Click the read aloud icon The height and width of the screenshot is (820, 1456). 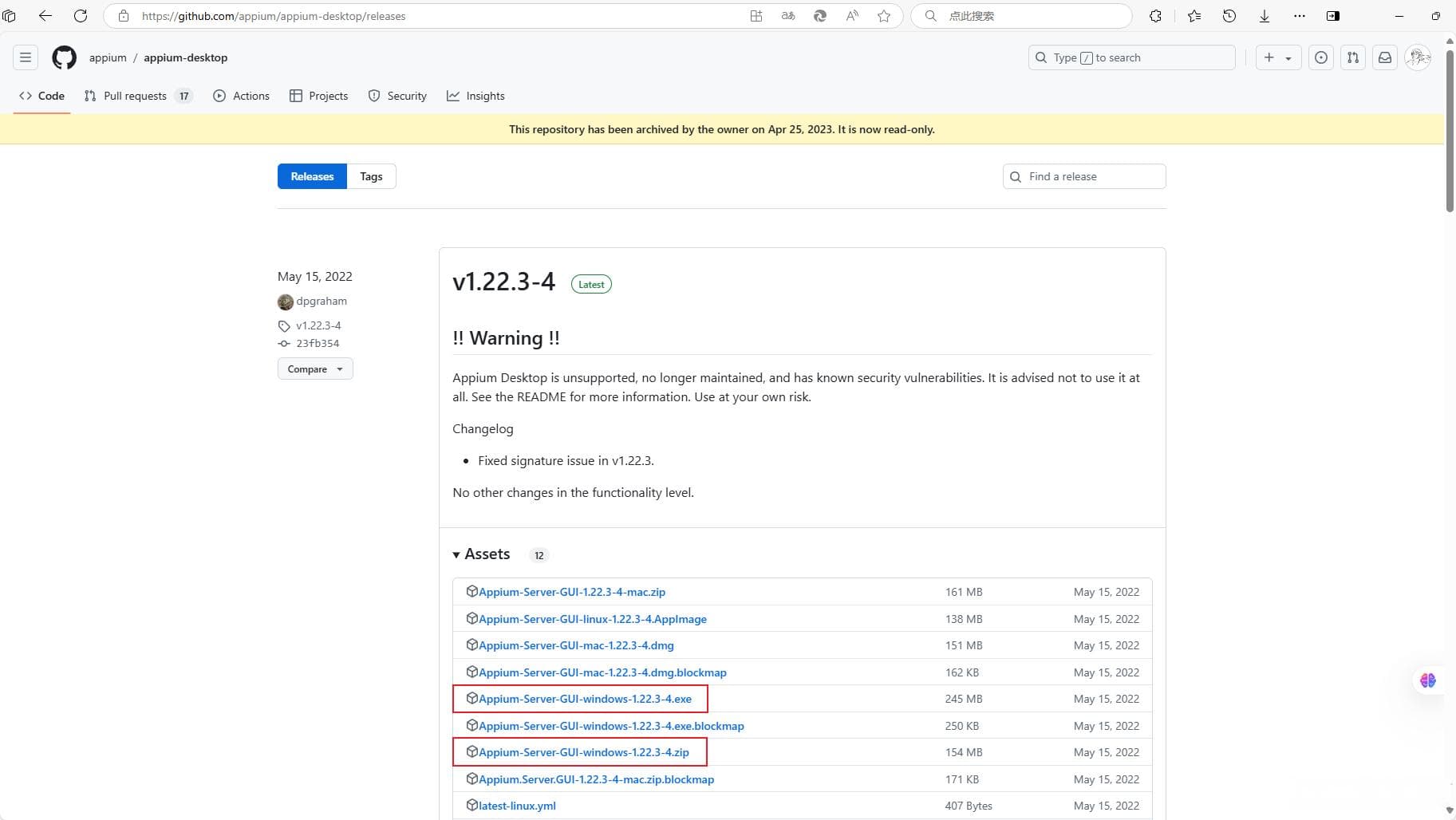click(x=852, y=16)
